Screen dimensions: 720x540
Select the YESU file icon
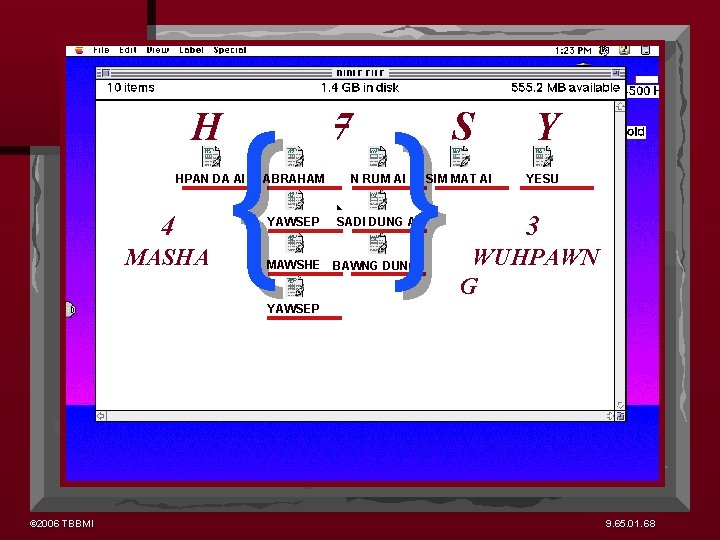(x=543, y=157)
